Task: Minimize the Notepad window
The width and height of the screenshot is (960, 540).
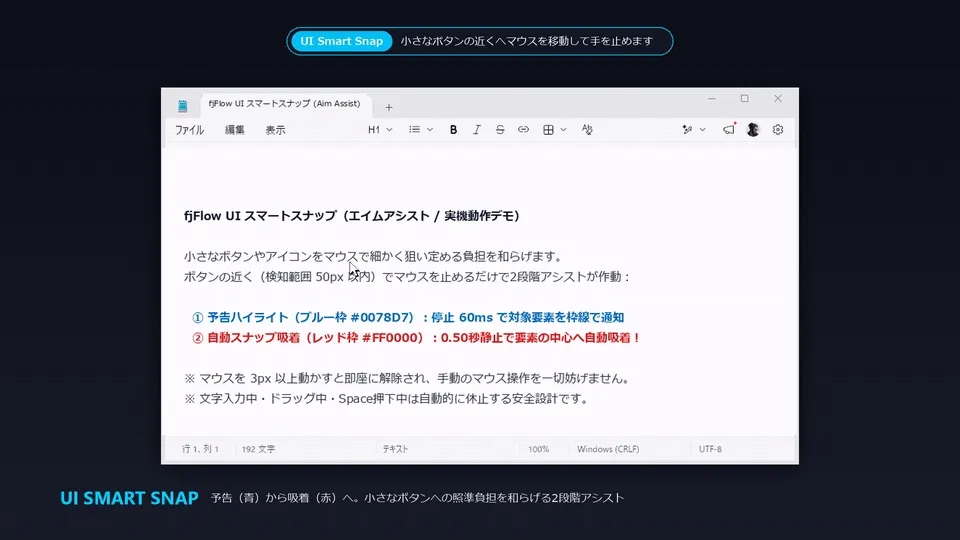Action: tap(711, 99)
